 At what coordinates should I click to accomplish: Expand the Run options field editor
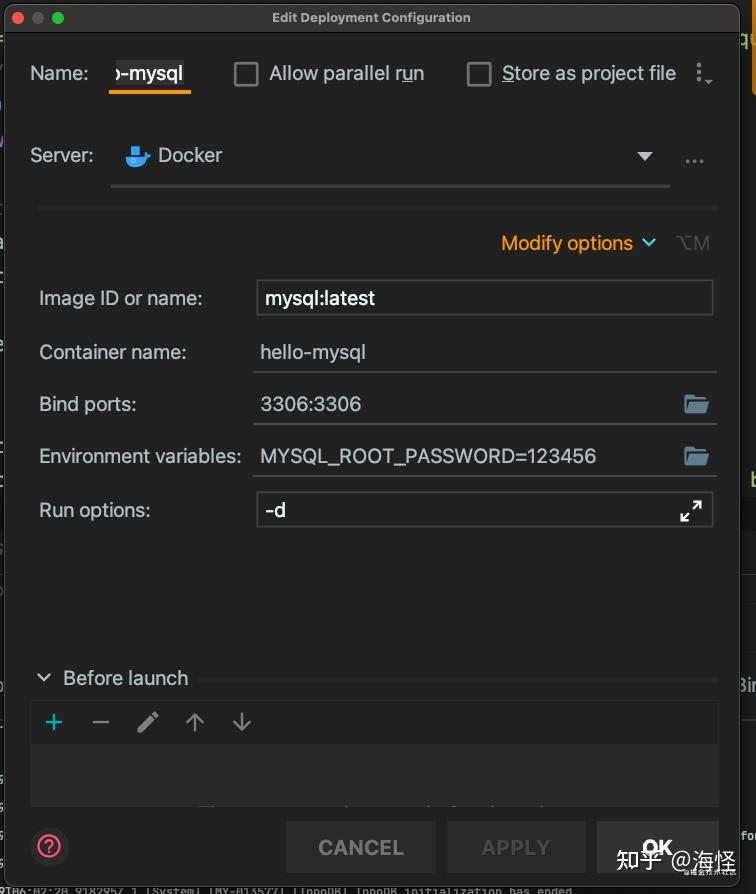[691, 510]
